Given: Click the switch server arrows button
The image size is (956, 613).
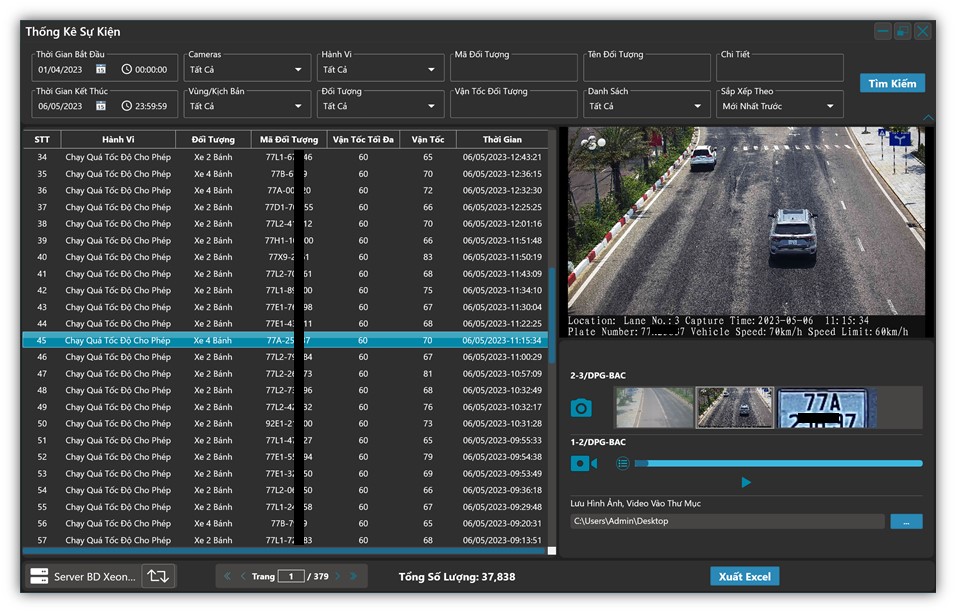Looking at the screenshot, I should coord(159,576).
